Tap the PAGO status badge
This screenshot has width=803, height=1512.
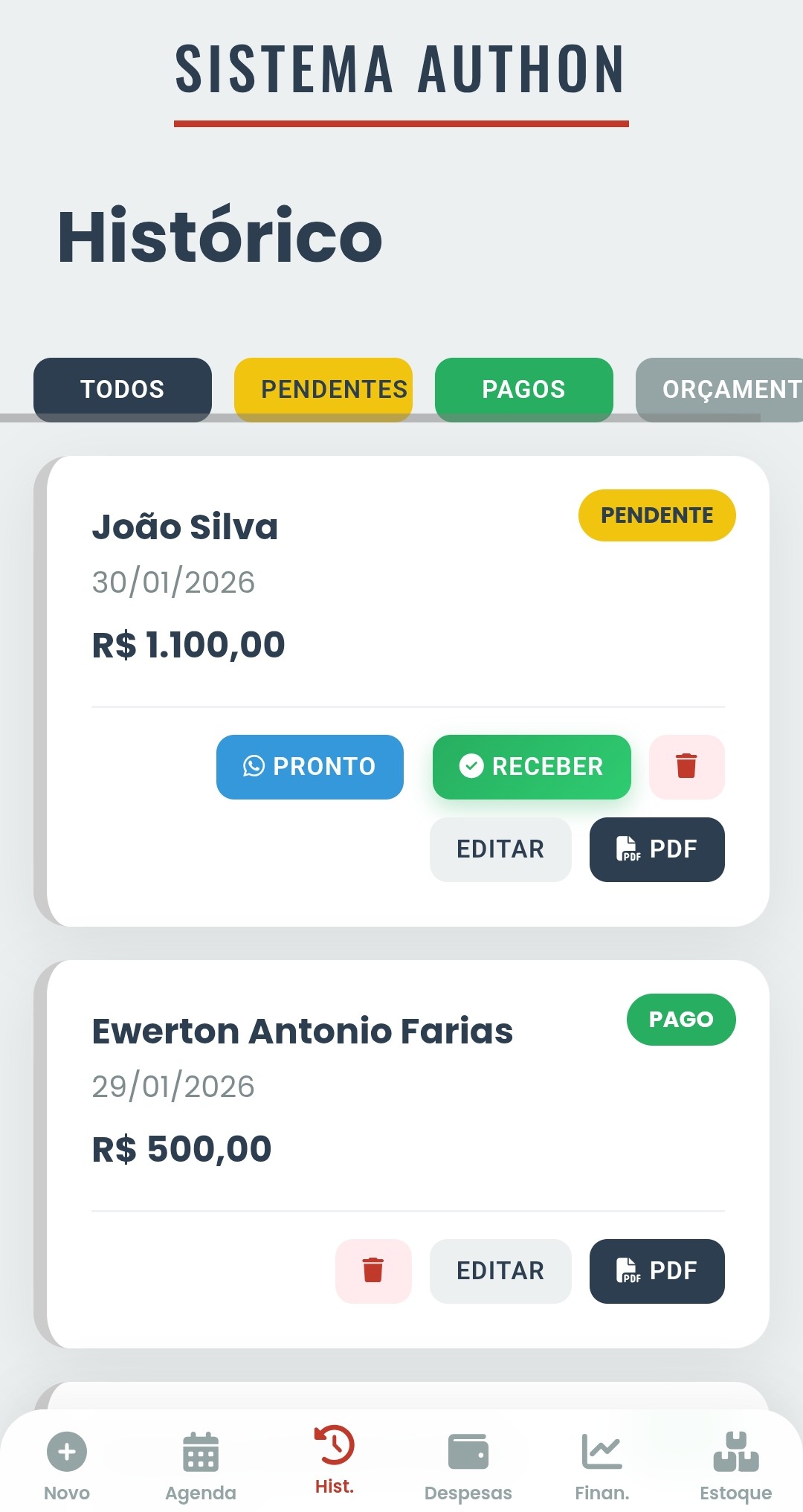(681, 1020)
